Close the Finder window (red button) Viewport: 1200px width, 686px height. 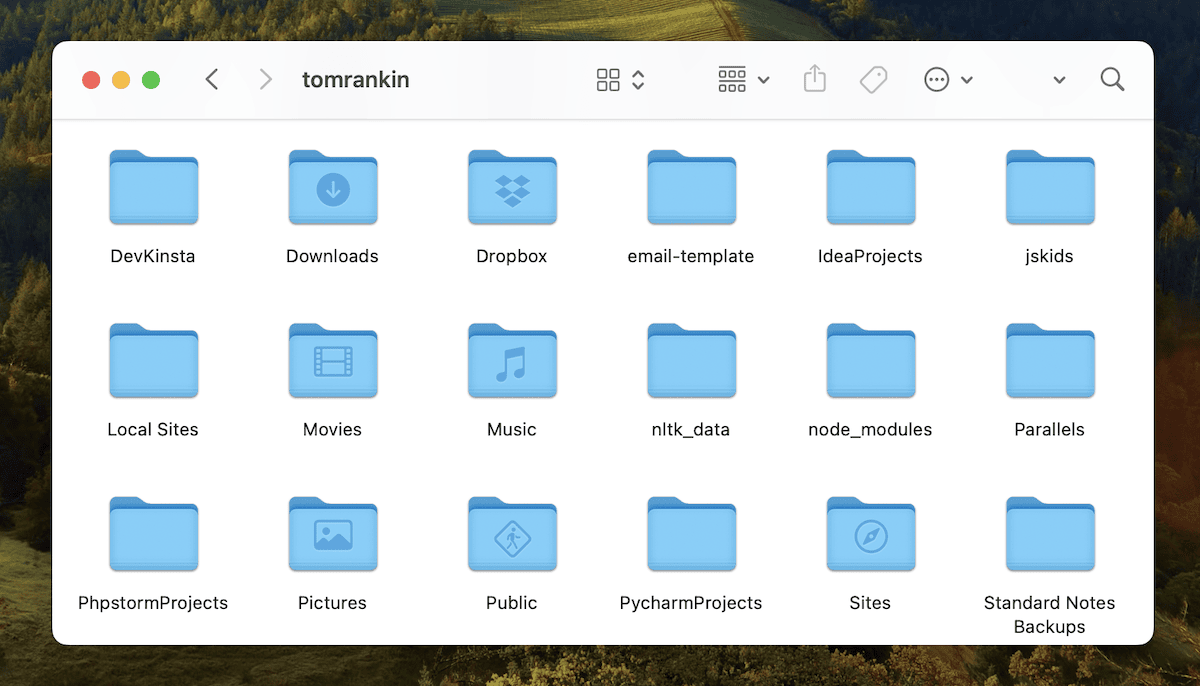coord(91,80)
